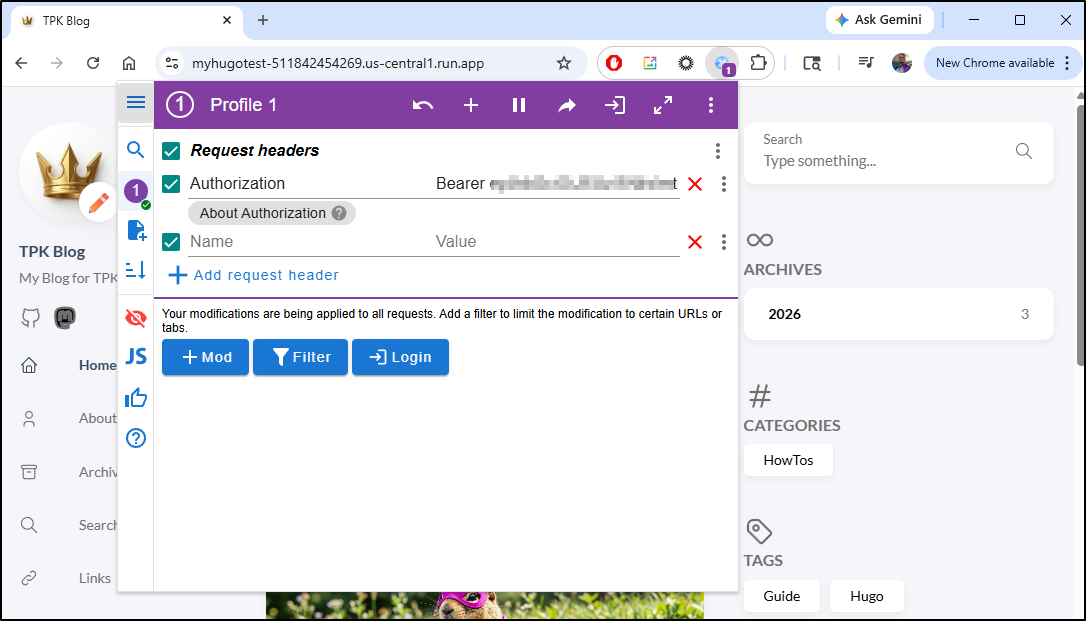Toggle the empty Name header checkbox

coord(171,242)
